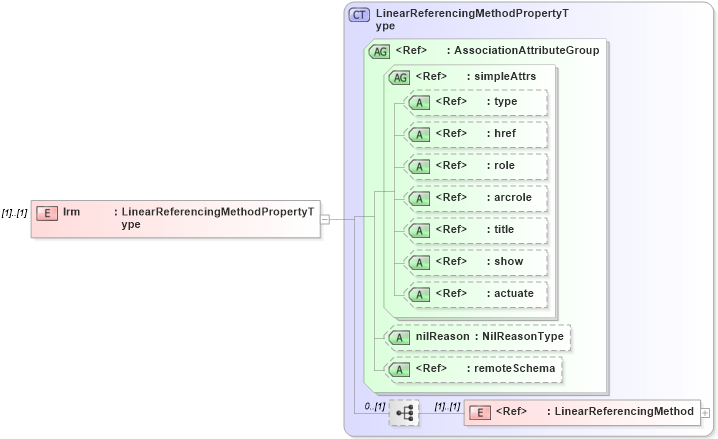Select the simpleAttrs label
Viewport: 718px width, 439px height.
pyautogui.click(x=505, y=76)
